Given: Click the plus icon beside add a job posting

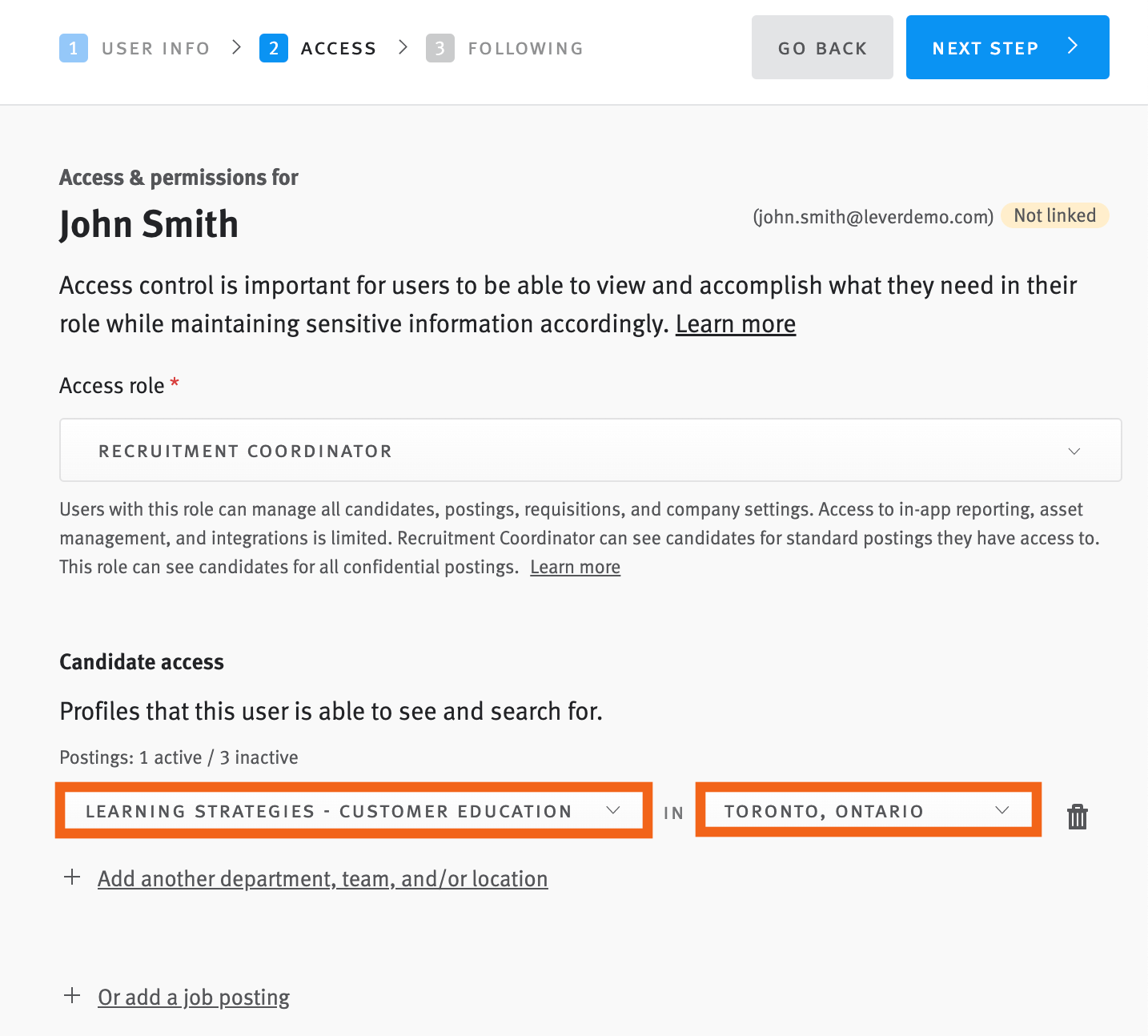Looking at the screenshot, I should pyautogui.click(x=72, y=996).
